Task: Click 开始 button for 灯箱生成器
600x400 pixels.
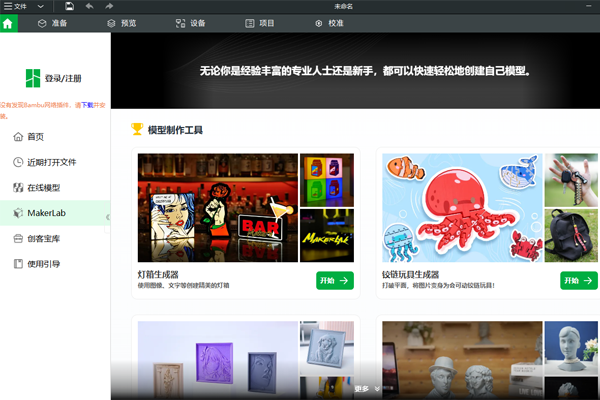Action: 334,281
